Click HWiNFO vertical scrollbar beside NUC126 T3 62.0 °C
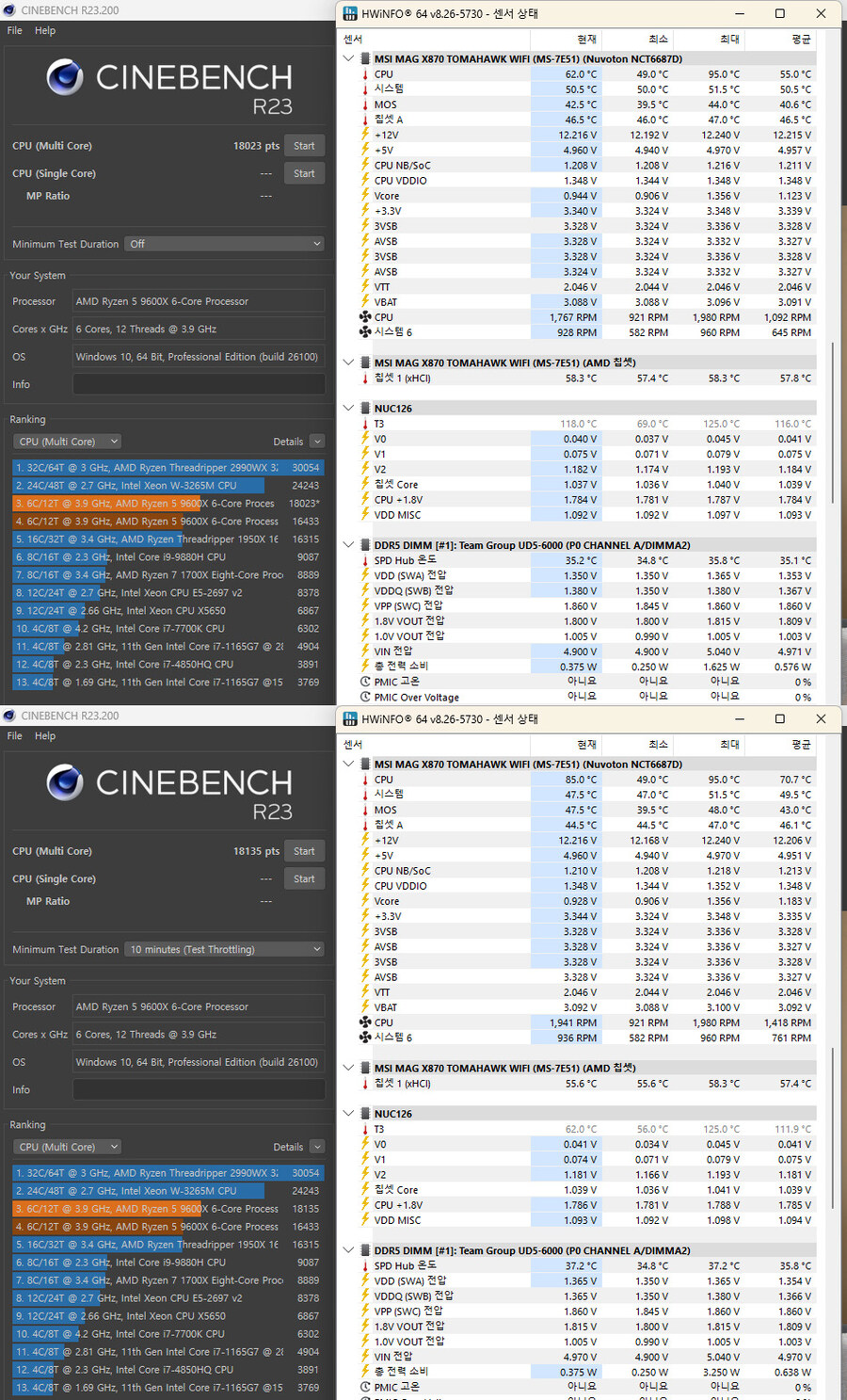The width and height of the screenshot is (847, 1400). 833,1129
